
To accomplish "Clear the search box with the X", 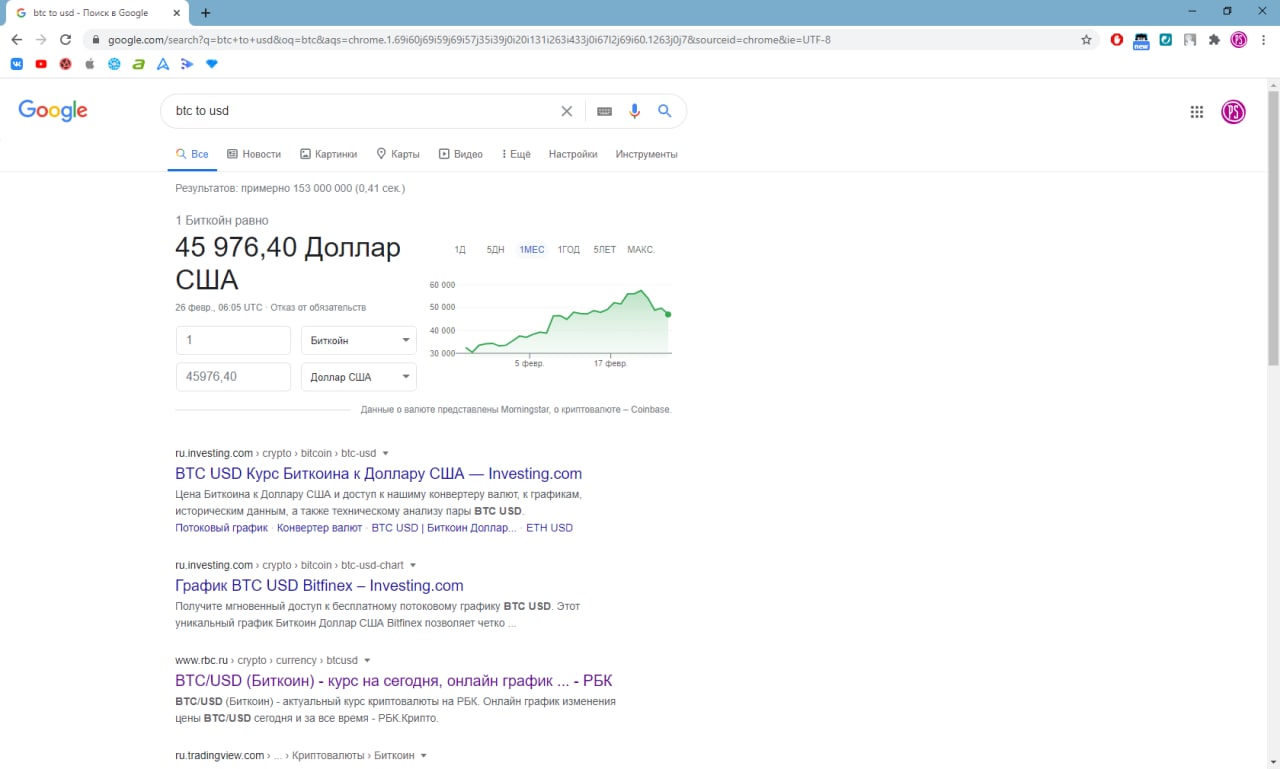I will pos(567,111).
